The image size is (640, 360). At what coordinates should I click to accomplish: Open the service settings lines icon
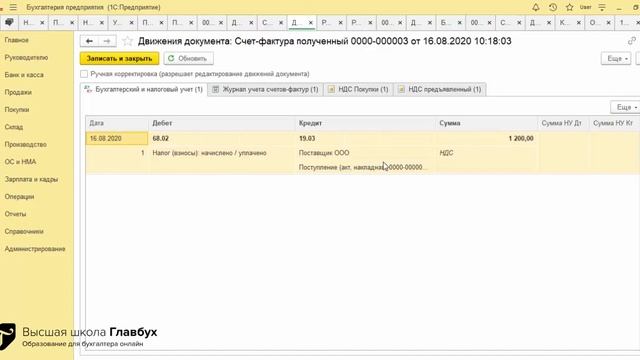tap(602, 7)
